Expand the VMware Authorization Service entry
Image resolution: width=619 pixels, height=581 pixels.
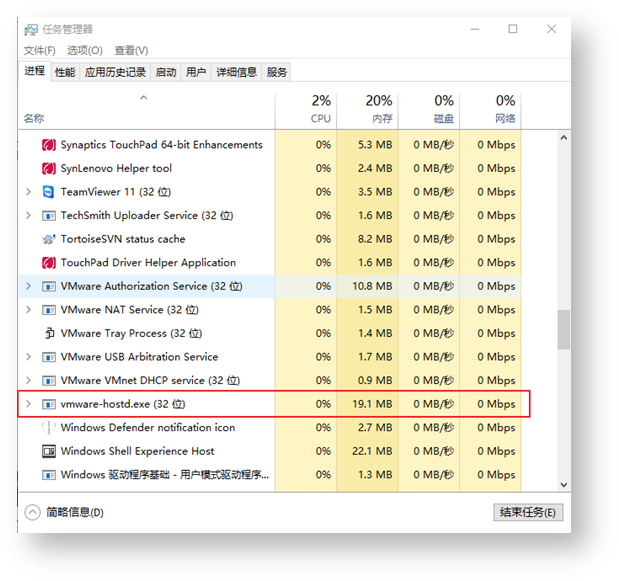pyautogui.click(x=28, y=286)
